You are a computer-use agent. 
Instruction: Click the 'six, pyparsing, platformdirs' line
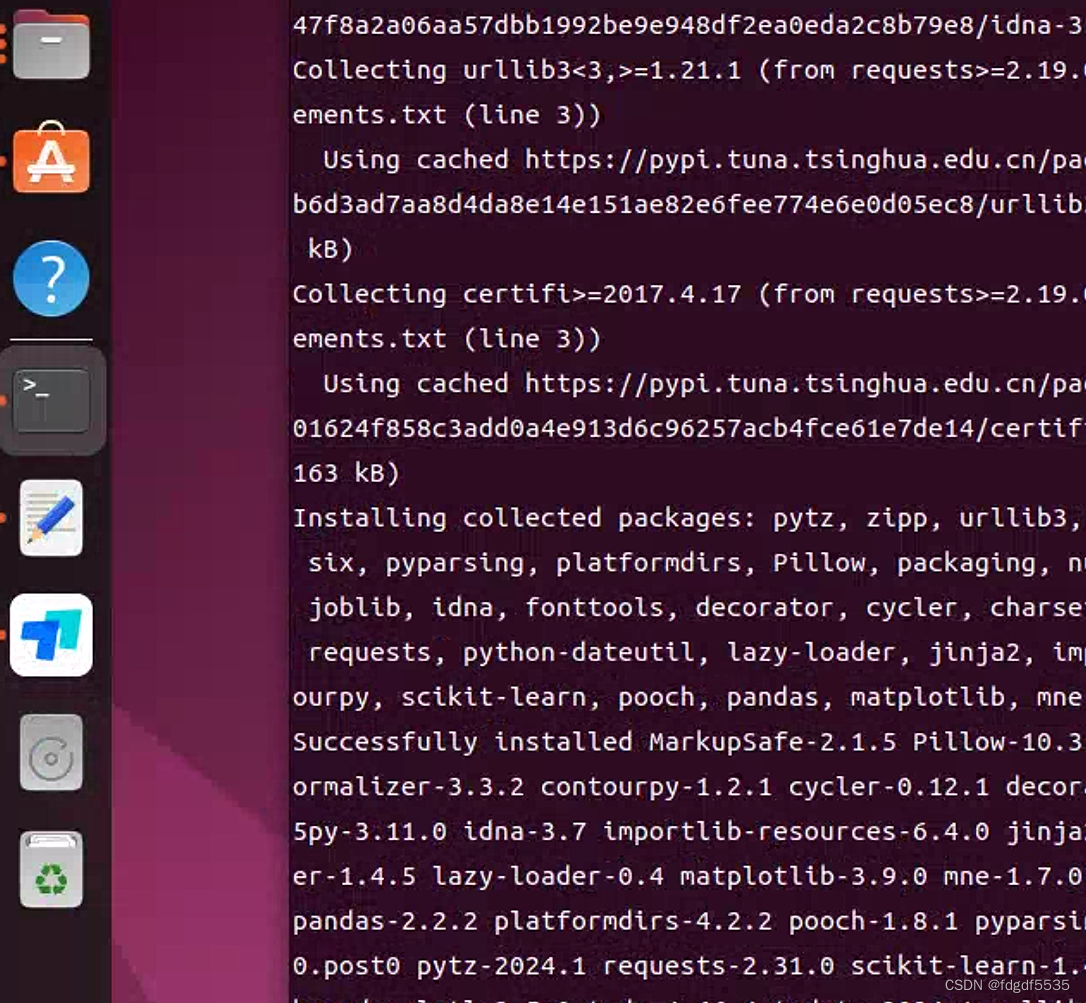click(x=696, y=563)
